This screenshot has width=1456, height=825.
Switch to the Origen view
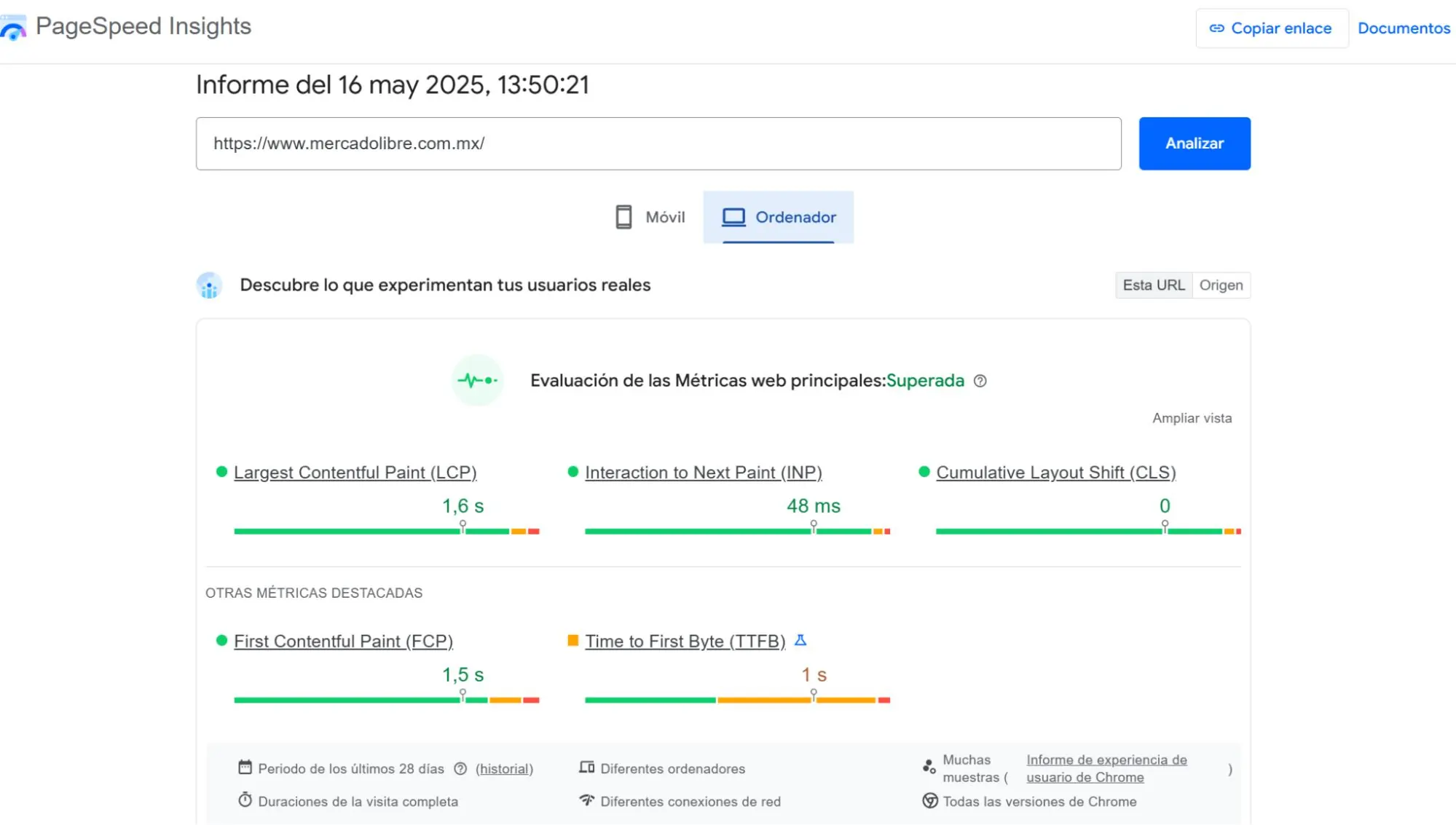tap(1221, 285)
